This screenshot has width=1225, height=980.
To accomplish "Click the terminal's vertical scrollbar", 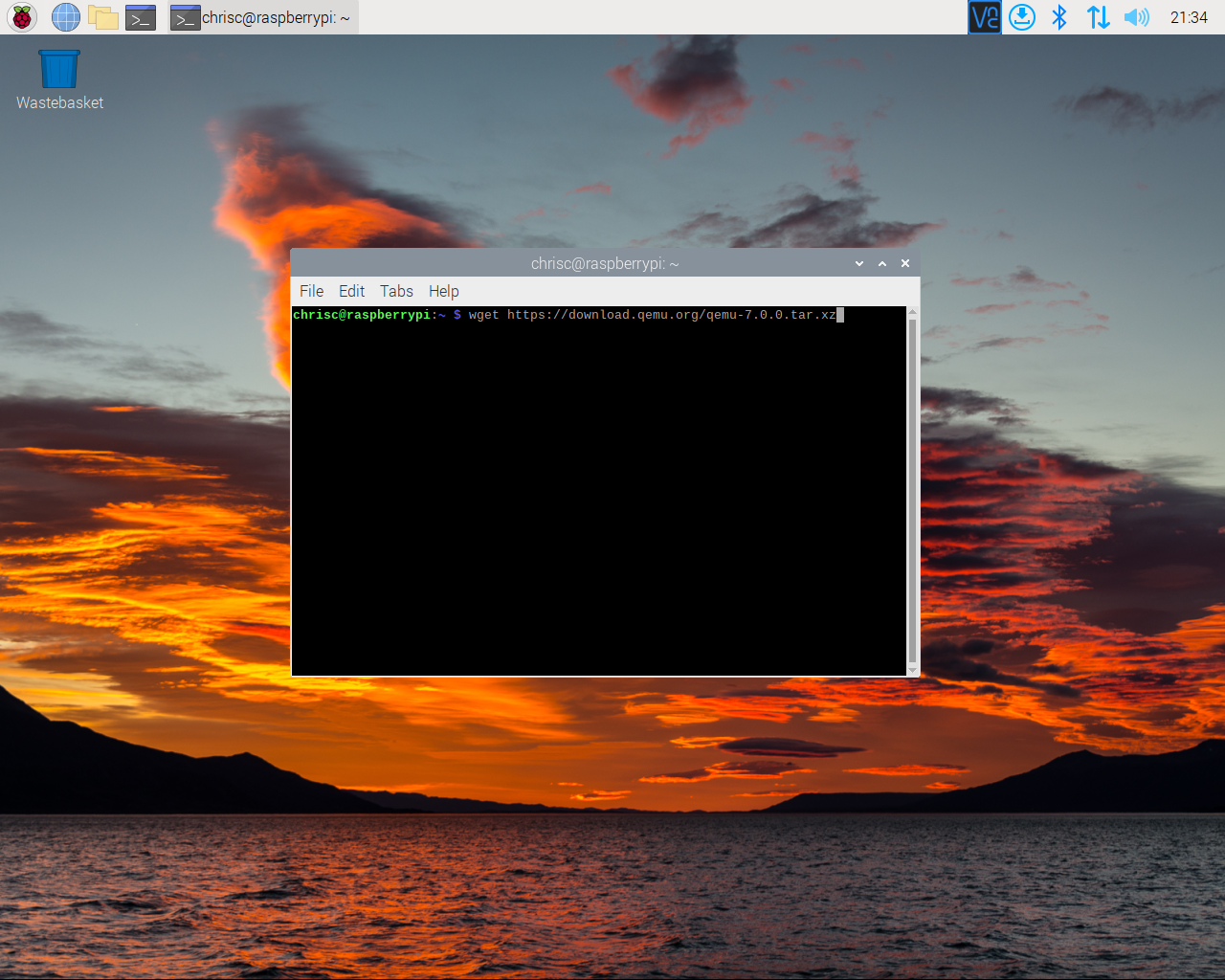I will 912,491.
